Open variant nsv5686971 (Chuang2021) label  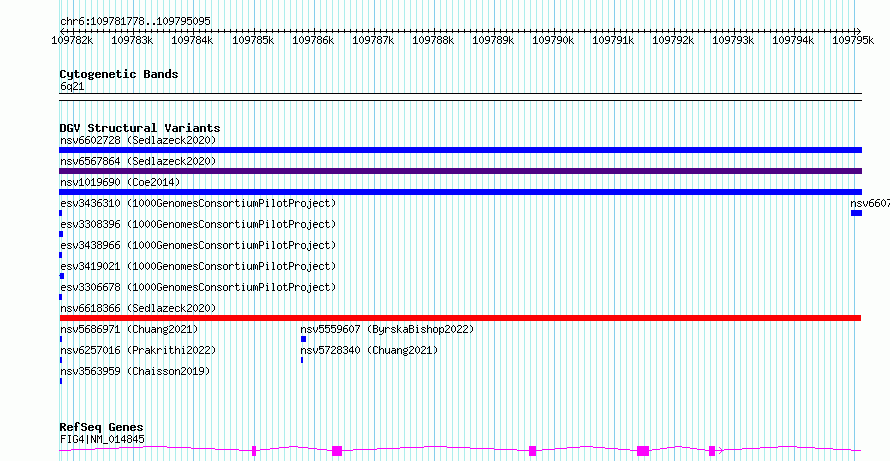coord(129,329)
